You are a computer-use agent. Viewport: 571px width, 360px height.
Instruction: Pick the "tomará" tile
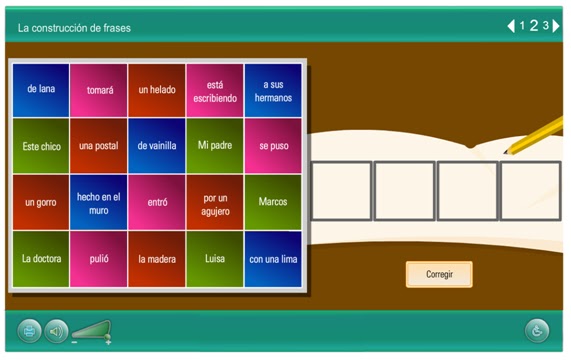(x=99, y=90)
